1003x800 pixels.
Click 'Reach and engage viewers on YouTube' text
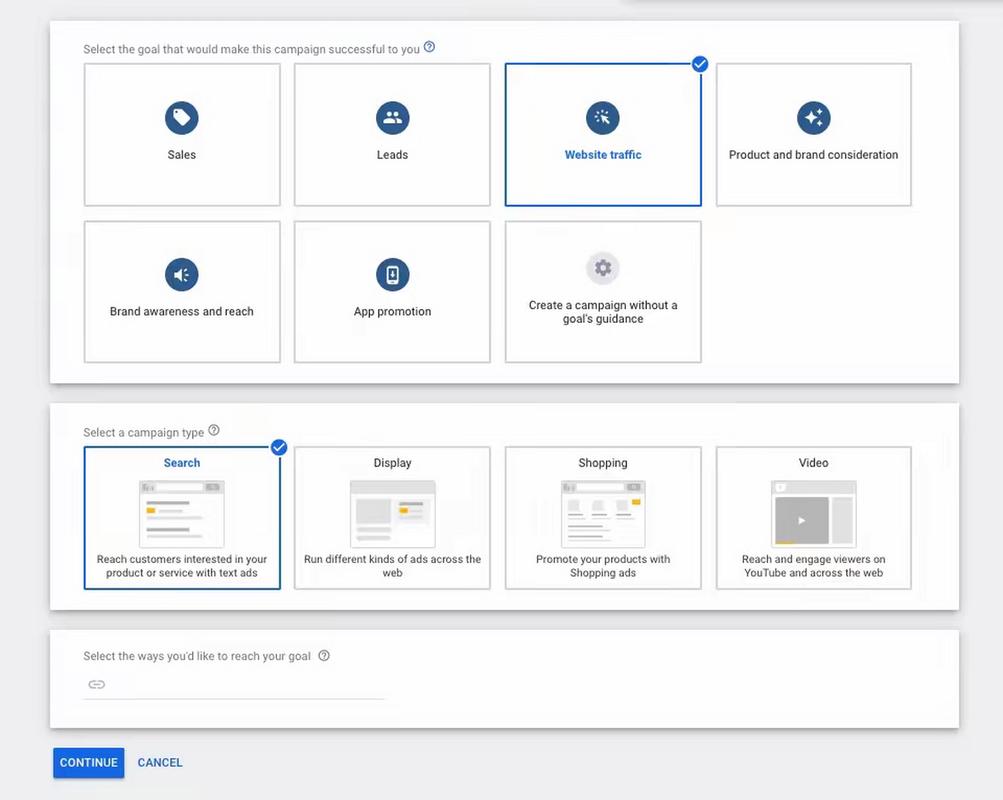[813, 566]
